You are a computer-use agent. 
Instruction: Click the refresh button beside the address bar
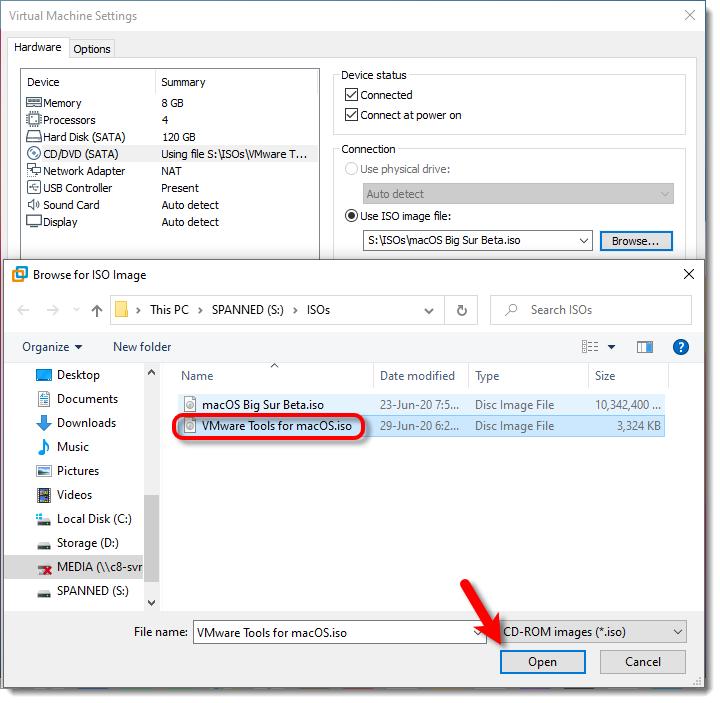pyautogui.click(x=461, y=310)
